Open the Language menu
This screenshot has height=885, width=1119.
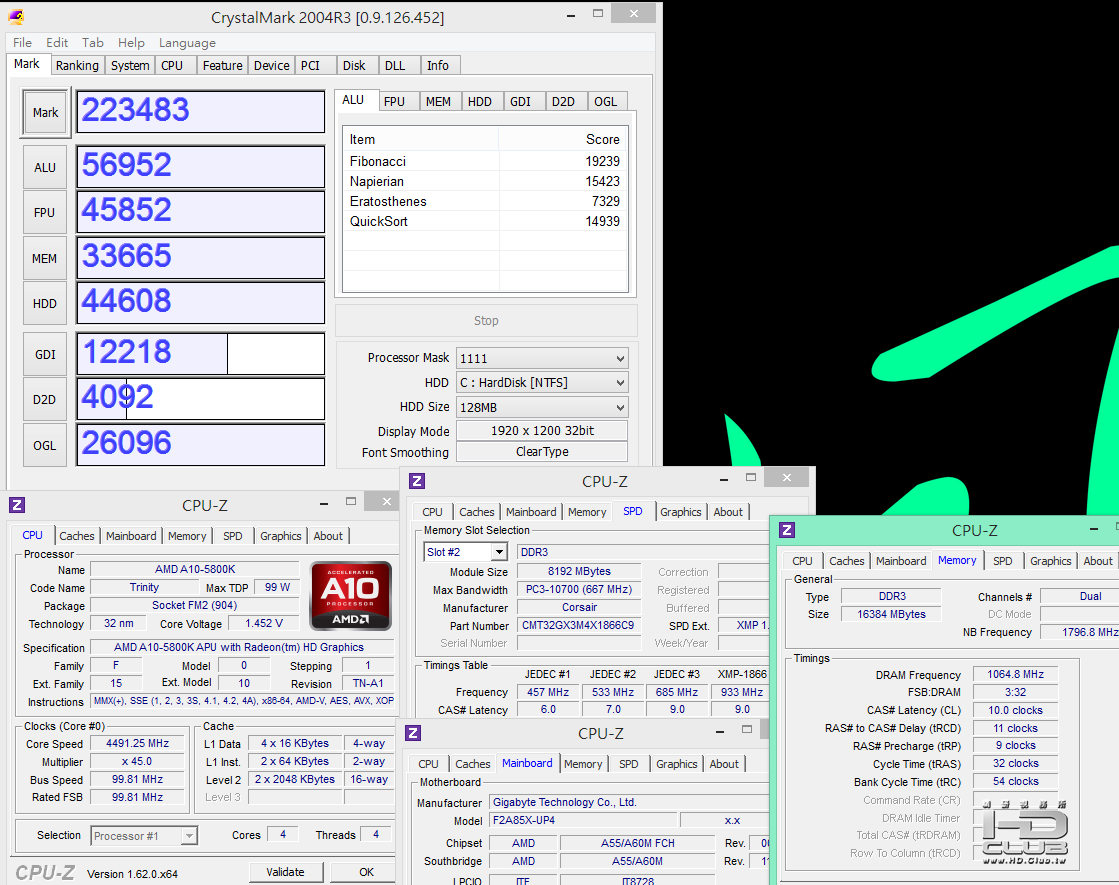click(x=187, y=43)
